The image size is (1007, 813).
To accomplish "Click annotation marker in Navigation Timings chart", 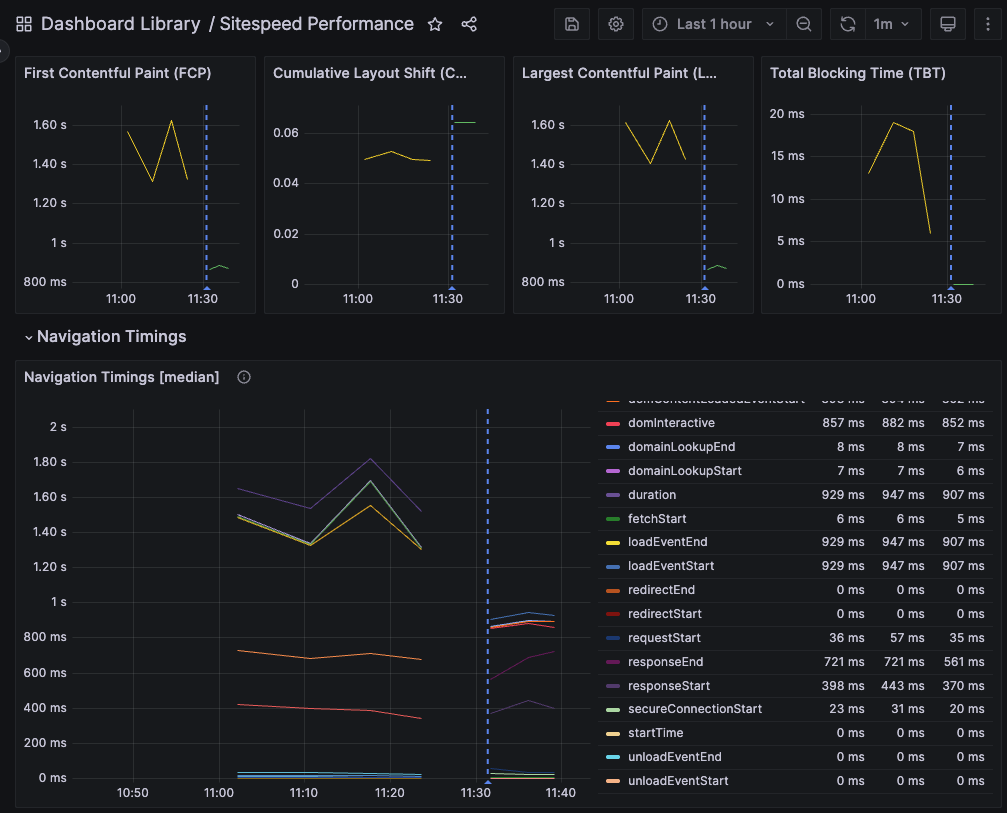I will click(487, 782).
